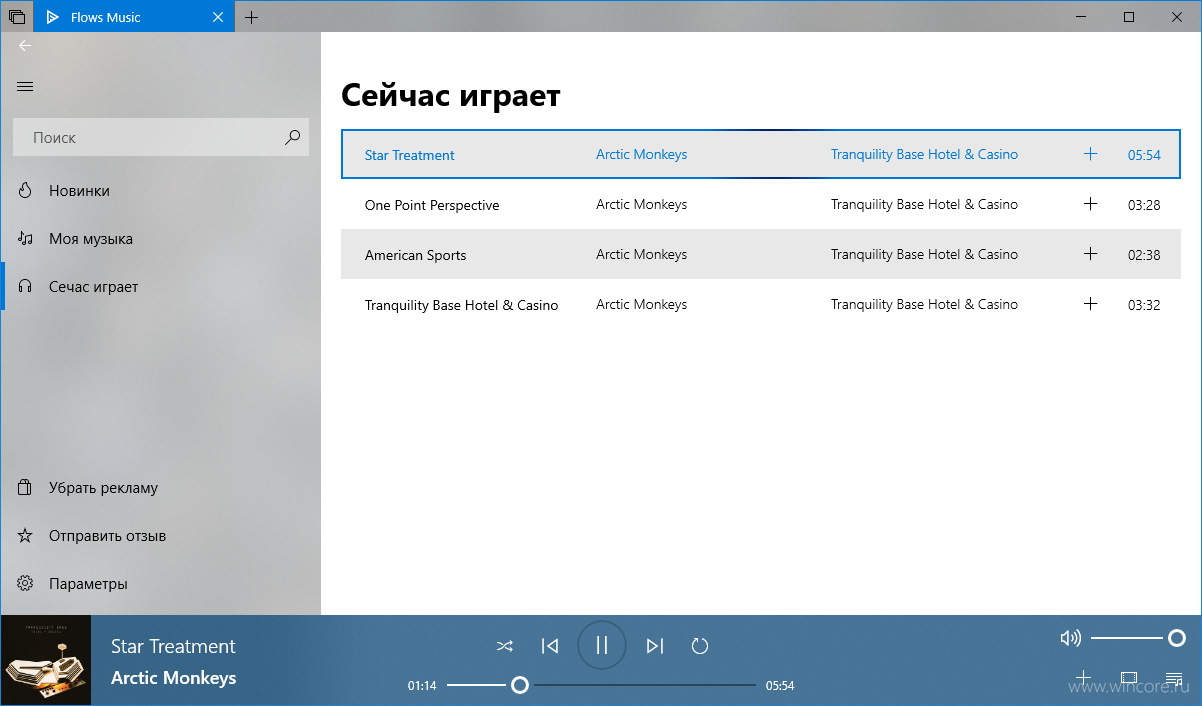This screenshot has width=1202, height=706.
Task: Open a new tab with plus button
Action: (251, 17)
